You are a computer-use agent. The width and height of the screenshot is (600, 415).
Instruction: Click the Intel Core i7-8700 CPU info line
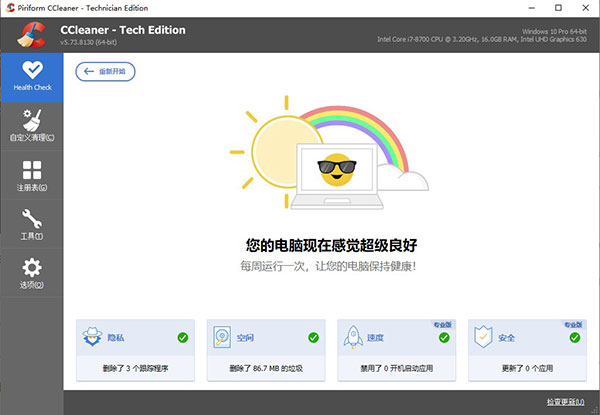click(x=482, y=39)
